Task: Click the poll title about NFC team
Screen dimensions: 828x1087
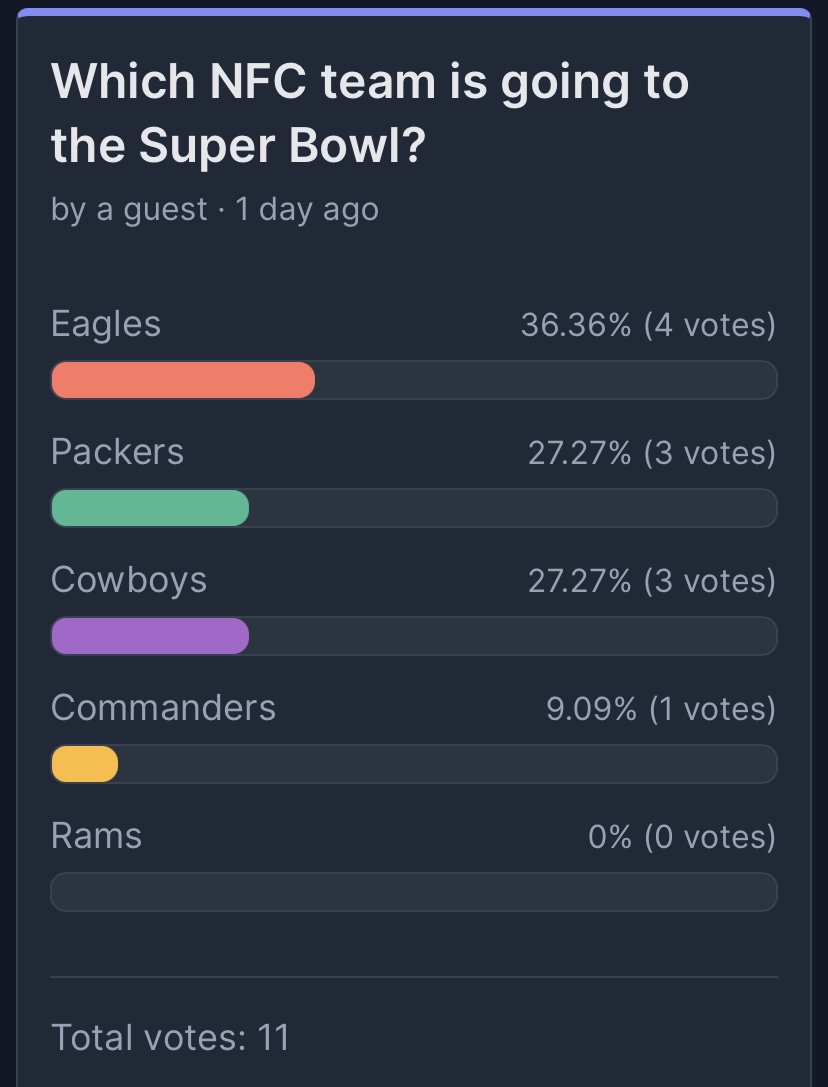Action: point(370,113)
